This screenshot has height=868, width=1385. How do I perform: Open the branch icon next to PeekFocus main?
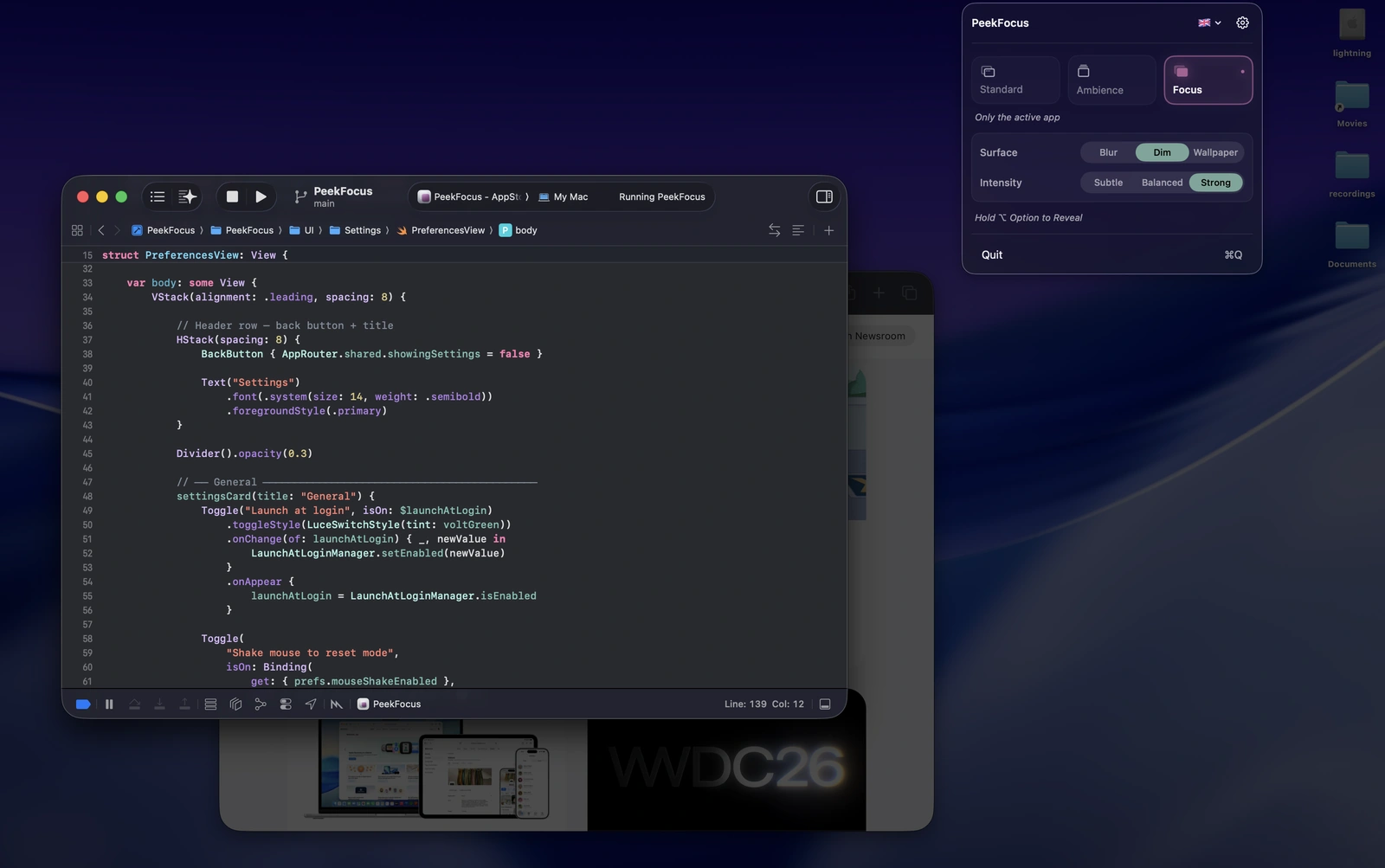pos(300,197)
